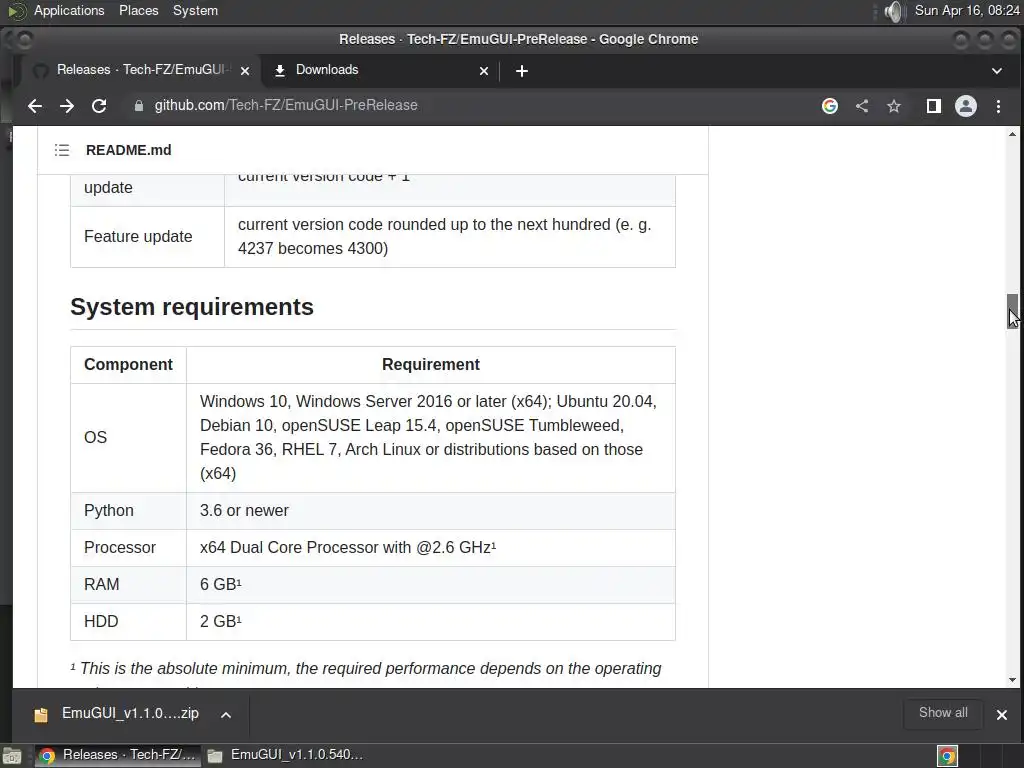
Task: Click the Component column header
Action: (x=128, y=364)
